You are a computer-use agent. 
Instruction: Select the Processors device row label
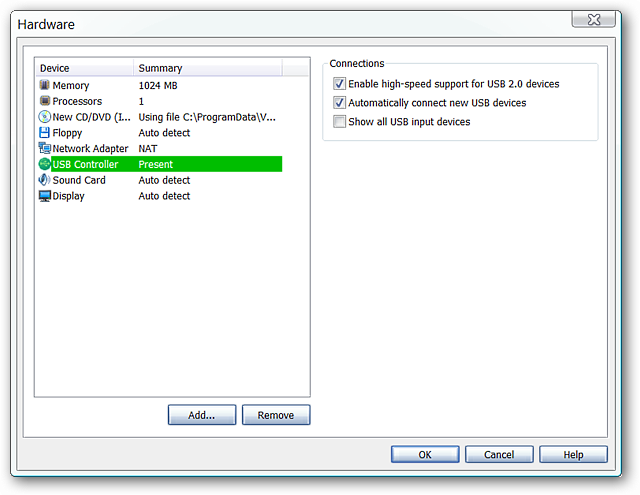click(x=77, y=101)
